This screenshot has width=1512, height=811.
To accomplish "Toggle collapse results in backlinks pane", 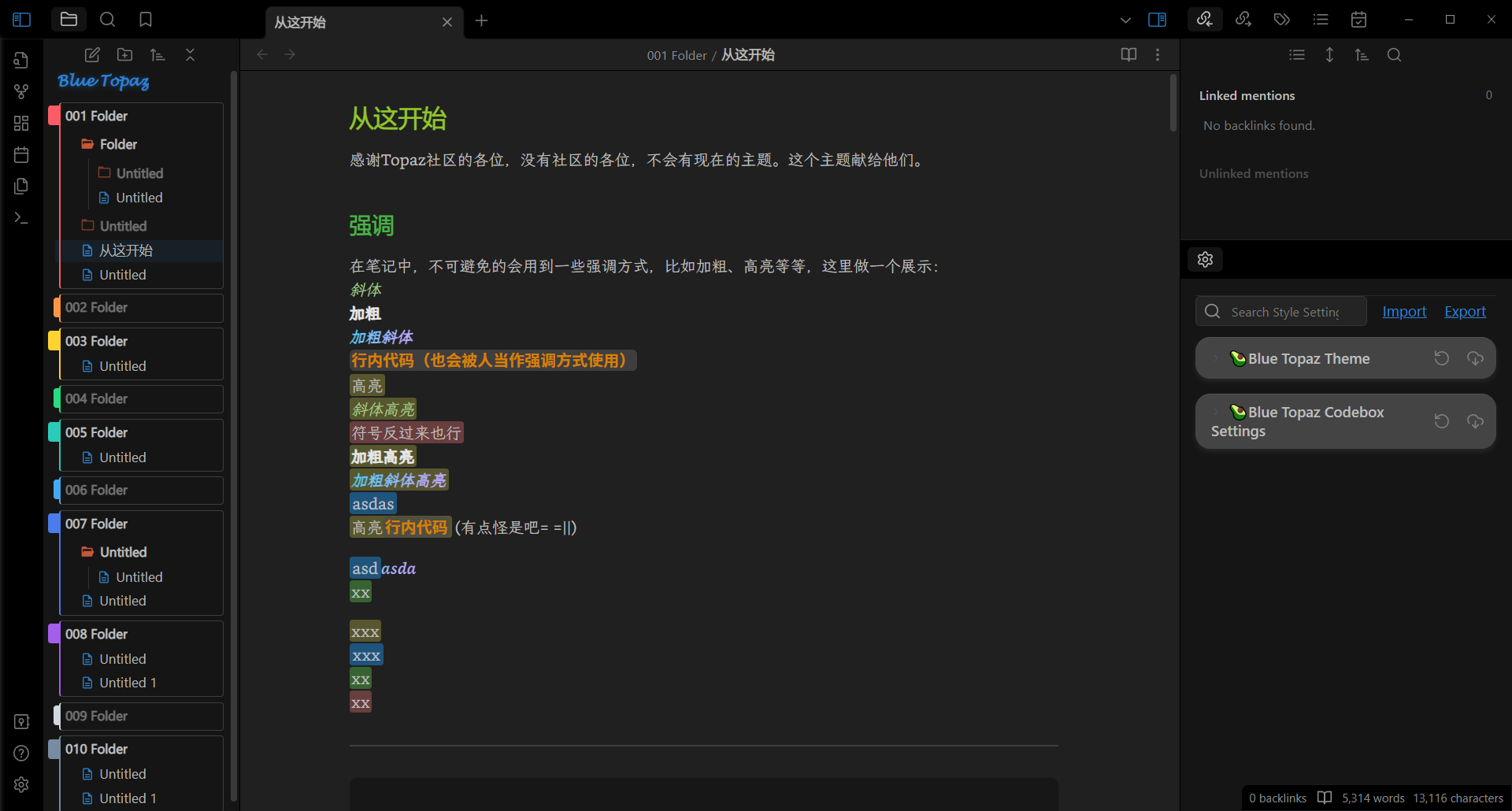I will click(1297, 54).
